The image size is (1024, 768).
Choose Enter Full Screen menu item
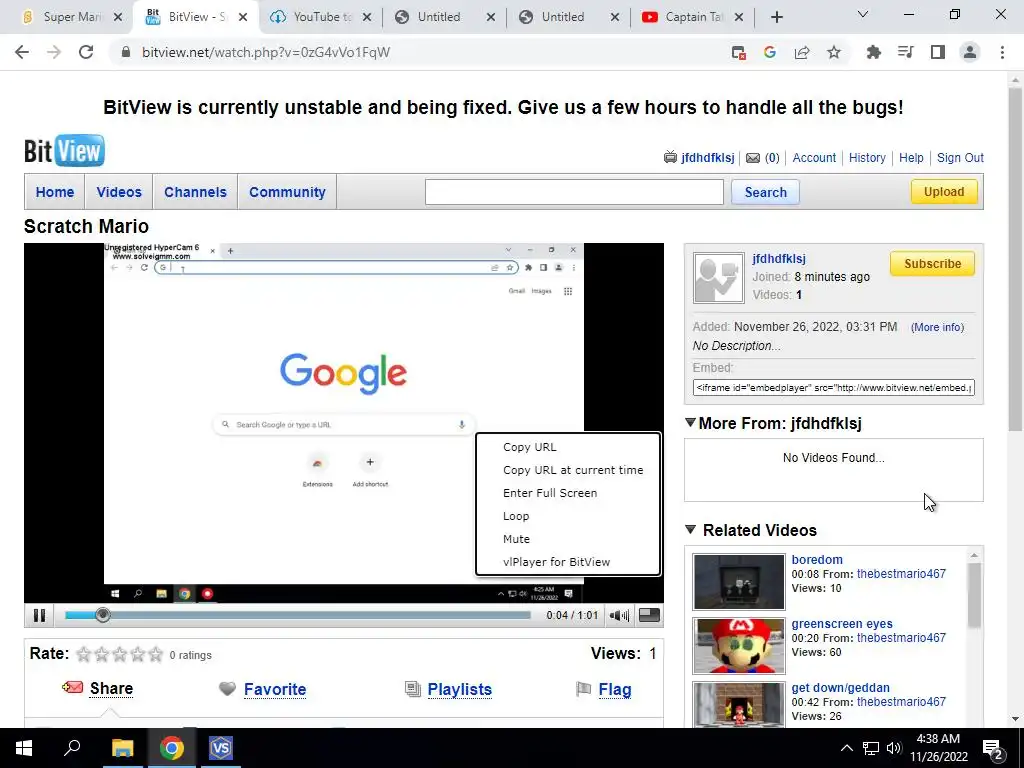pyautogui.click(x=550, y=493)
